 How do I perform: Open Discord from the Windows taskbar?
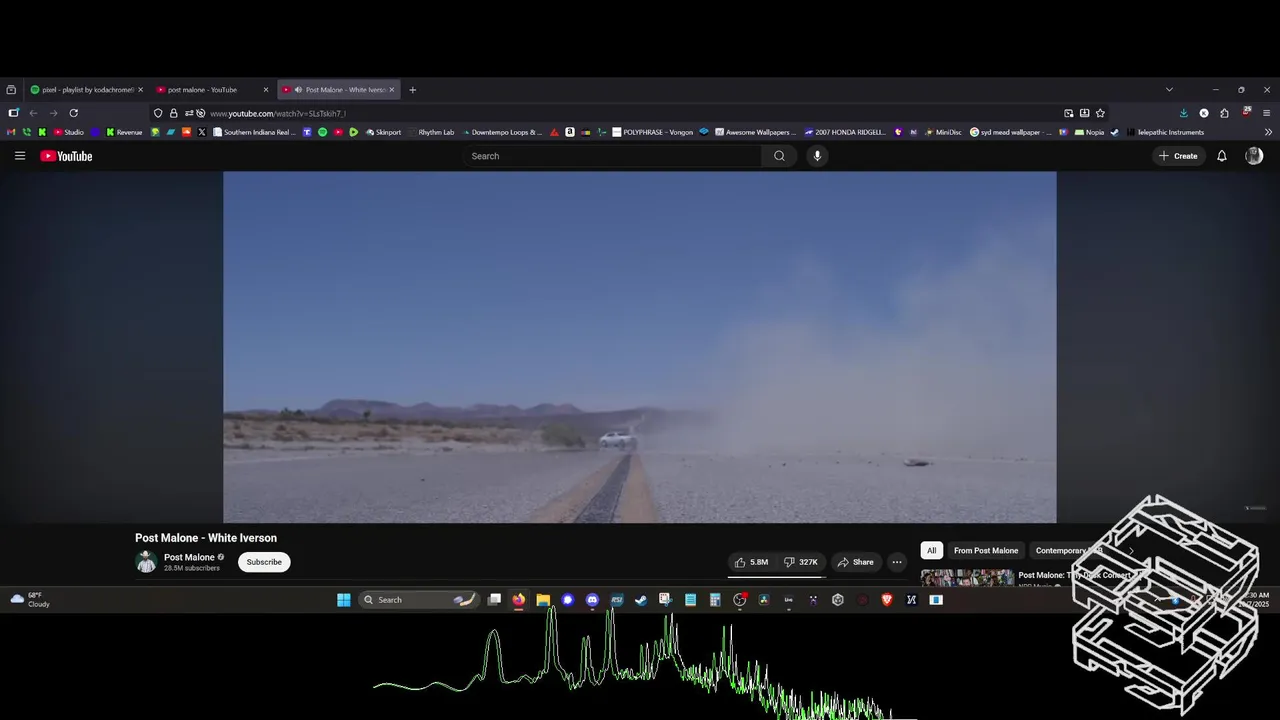coord(592,600)
